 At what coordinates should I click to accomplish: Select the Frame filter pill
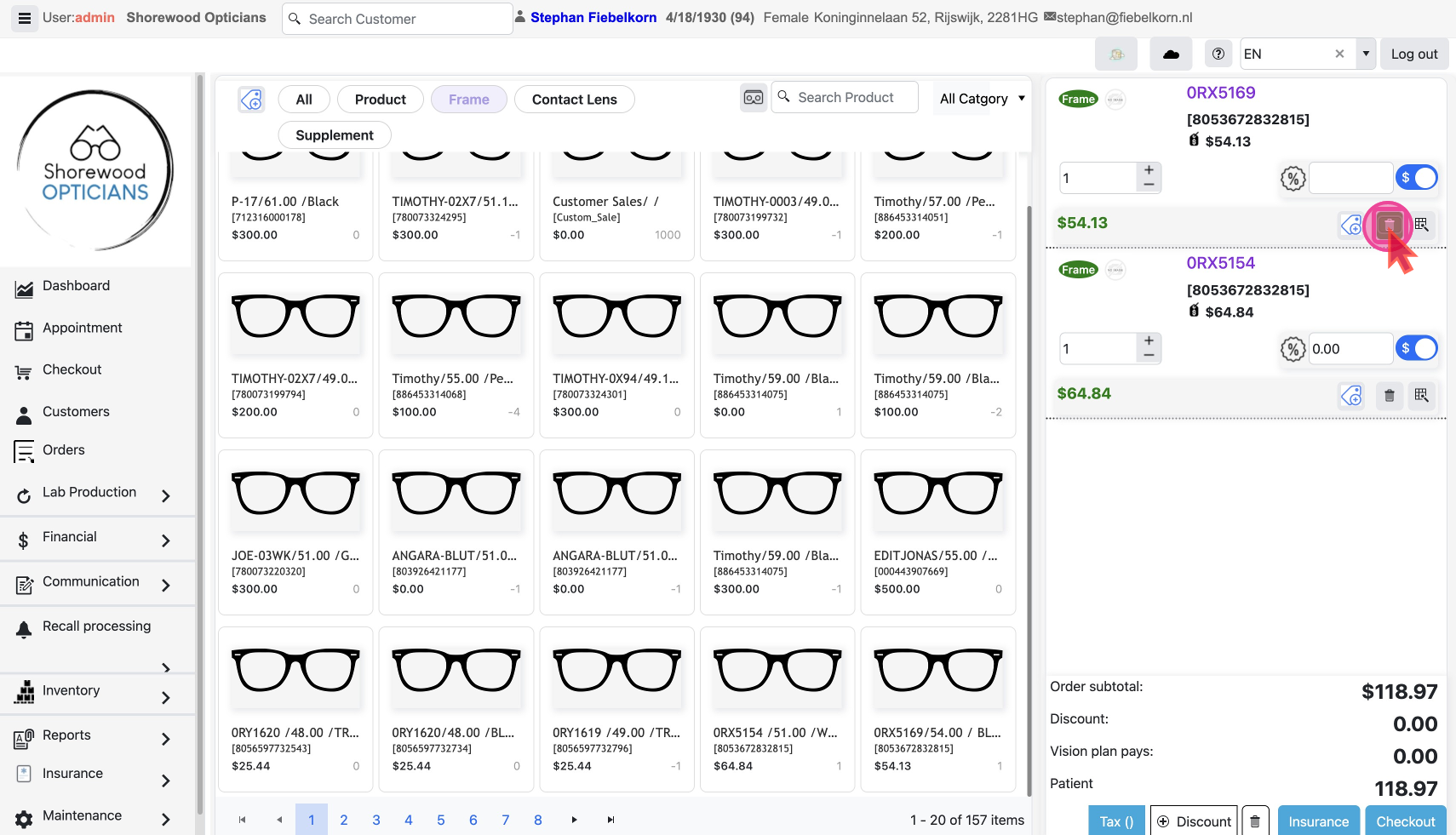click(468, 100)
